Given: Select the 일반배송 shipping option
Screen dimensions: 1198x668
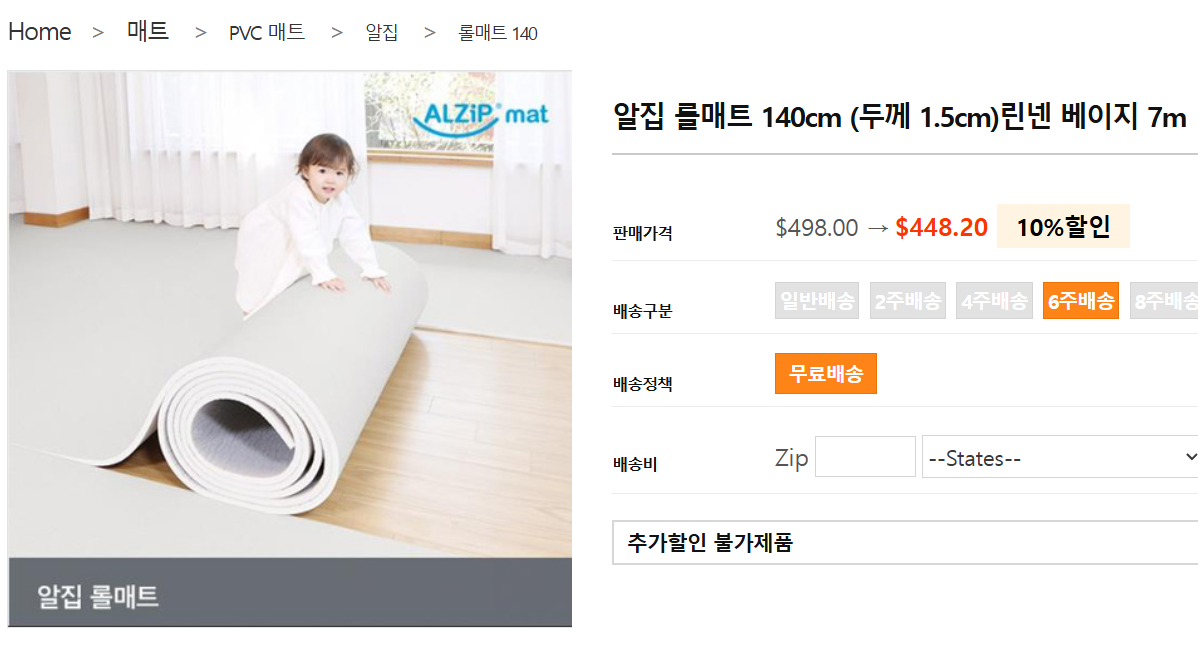Looking at the screenshot, I should pyautogui.click(x=817, y=301).
